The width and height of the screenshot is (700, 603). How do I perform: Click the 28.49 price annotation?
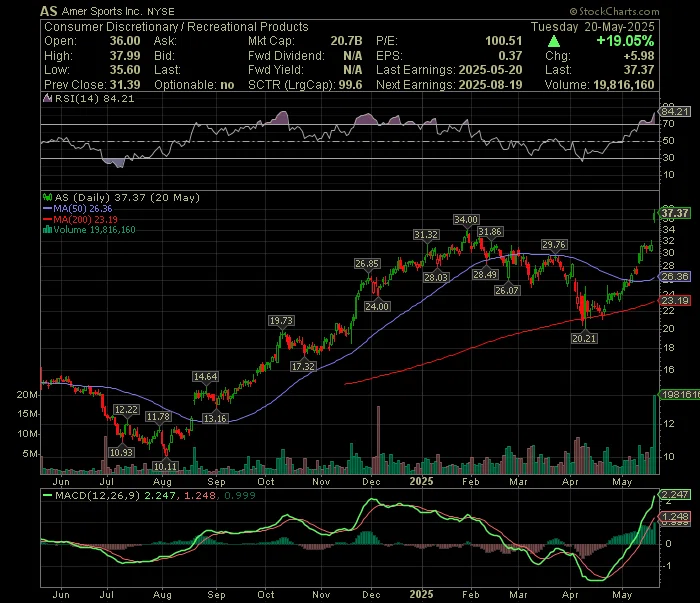click(x=485, y=274)
